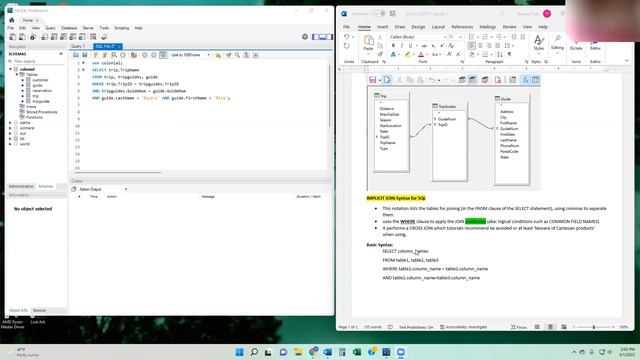Click the Windows Start button on taskbar
This screenshot has height=360, width=640.
pos(240,352)
